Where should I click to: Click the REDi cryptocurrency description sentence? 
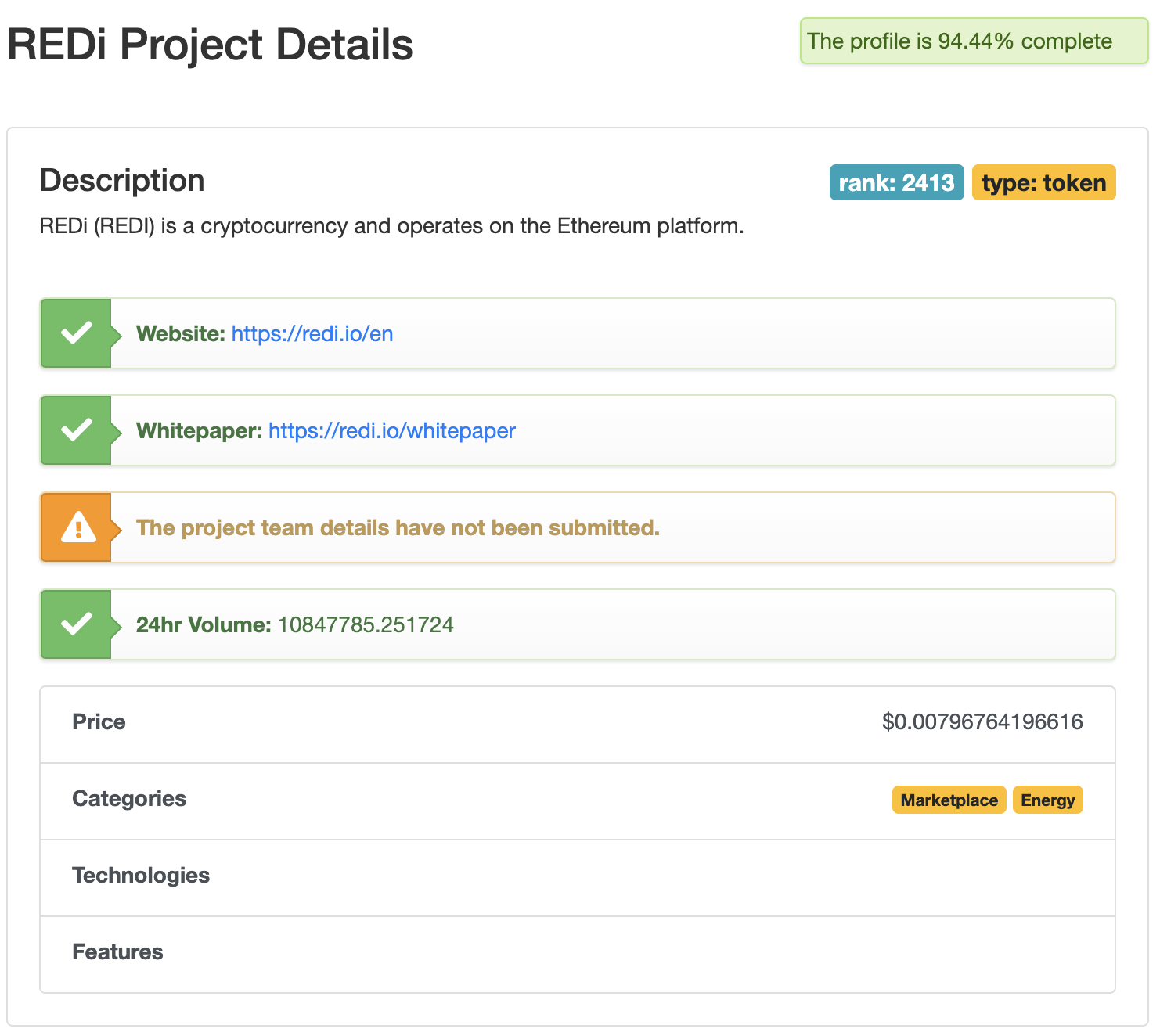pyautogui.click(x=391, y=226)
